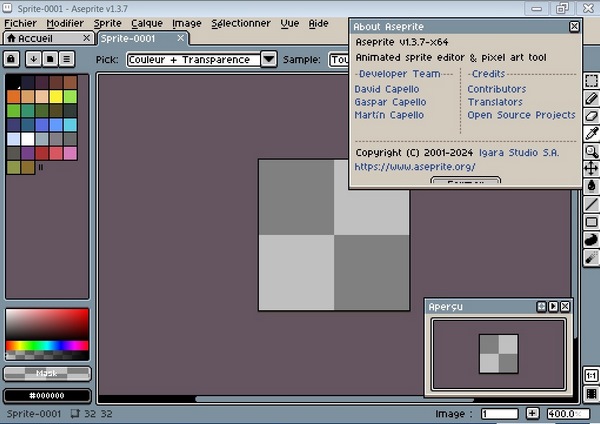Select the Line tool
This screenshot has width=600, height=424.
click(x=591, y=204)
